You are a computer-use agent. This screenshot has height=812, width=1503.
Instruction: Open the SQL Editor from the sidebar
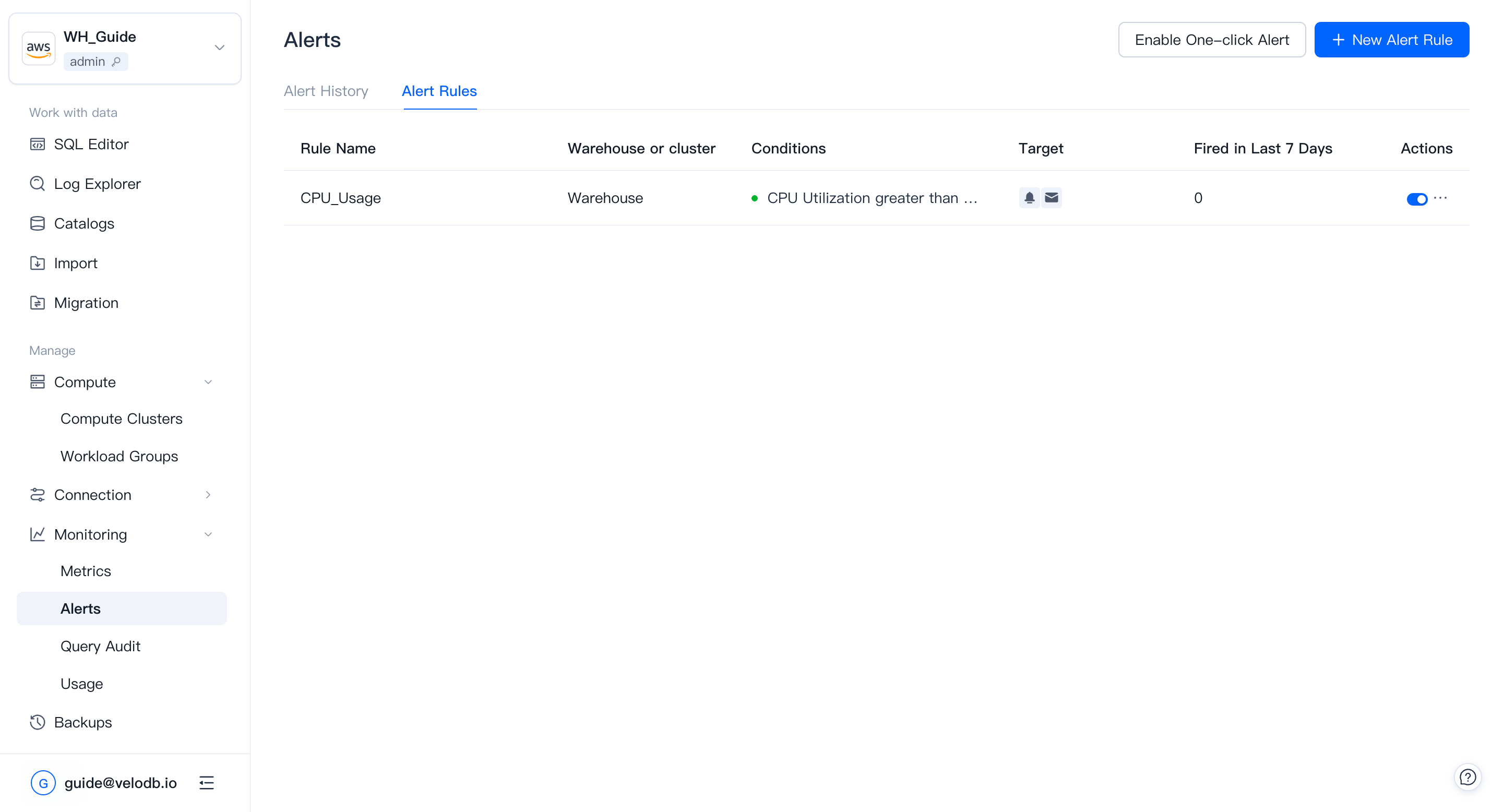pos(38,144)
